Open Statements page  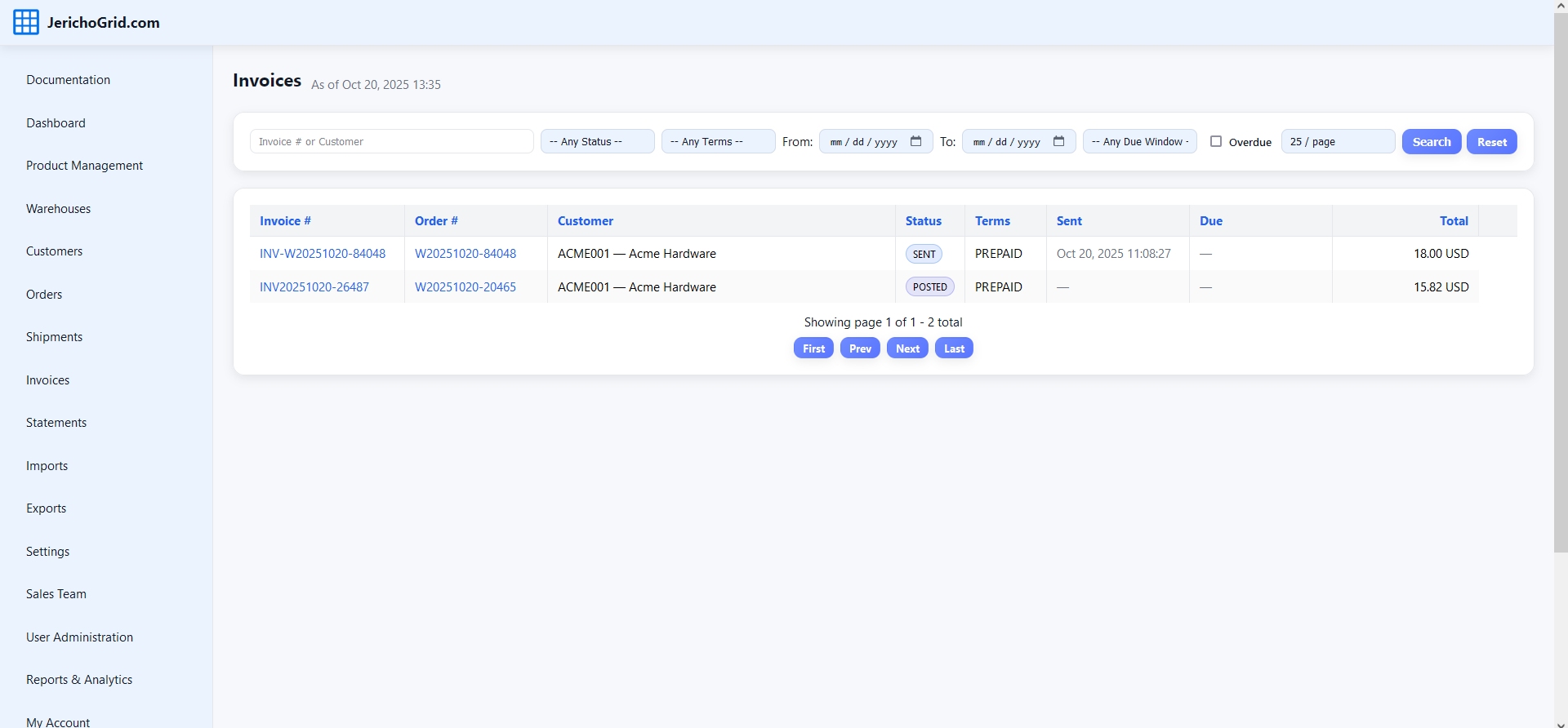click(56, 423)
